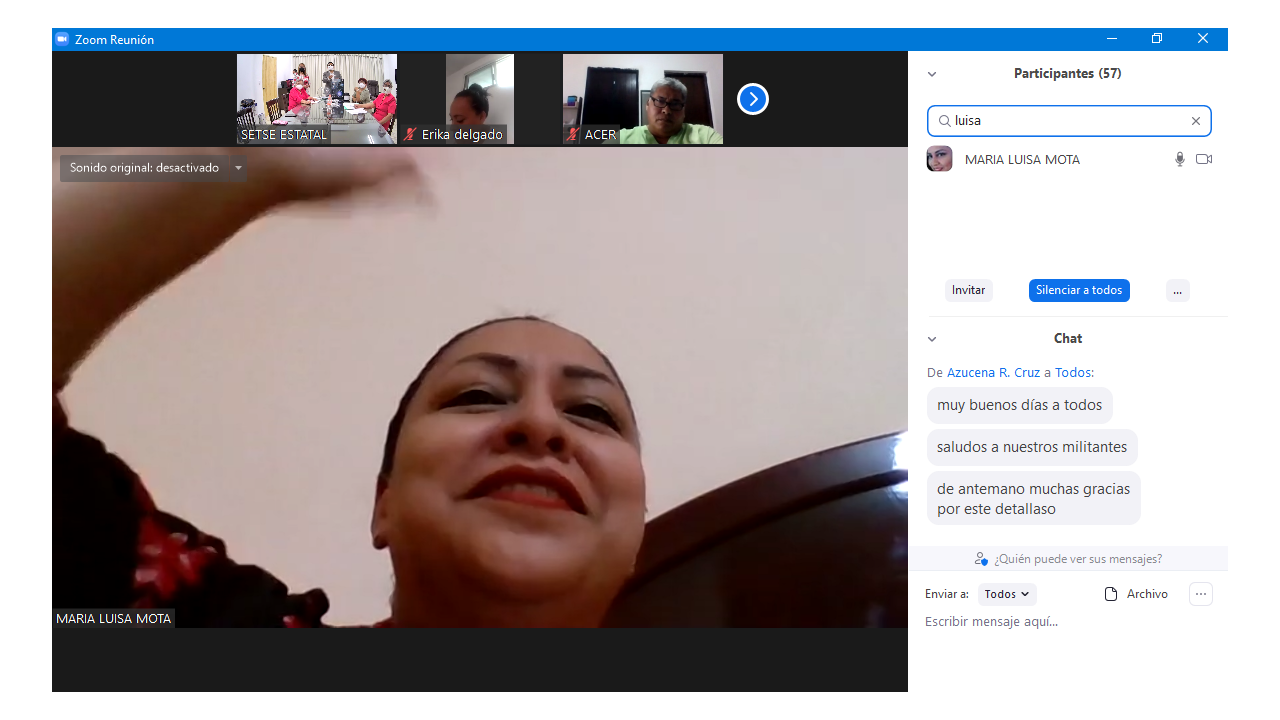
Task: Click the Zoom logo in the title bar
Action: [x=62, y=39]
